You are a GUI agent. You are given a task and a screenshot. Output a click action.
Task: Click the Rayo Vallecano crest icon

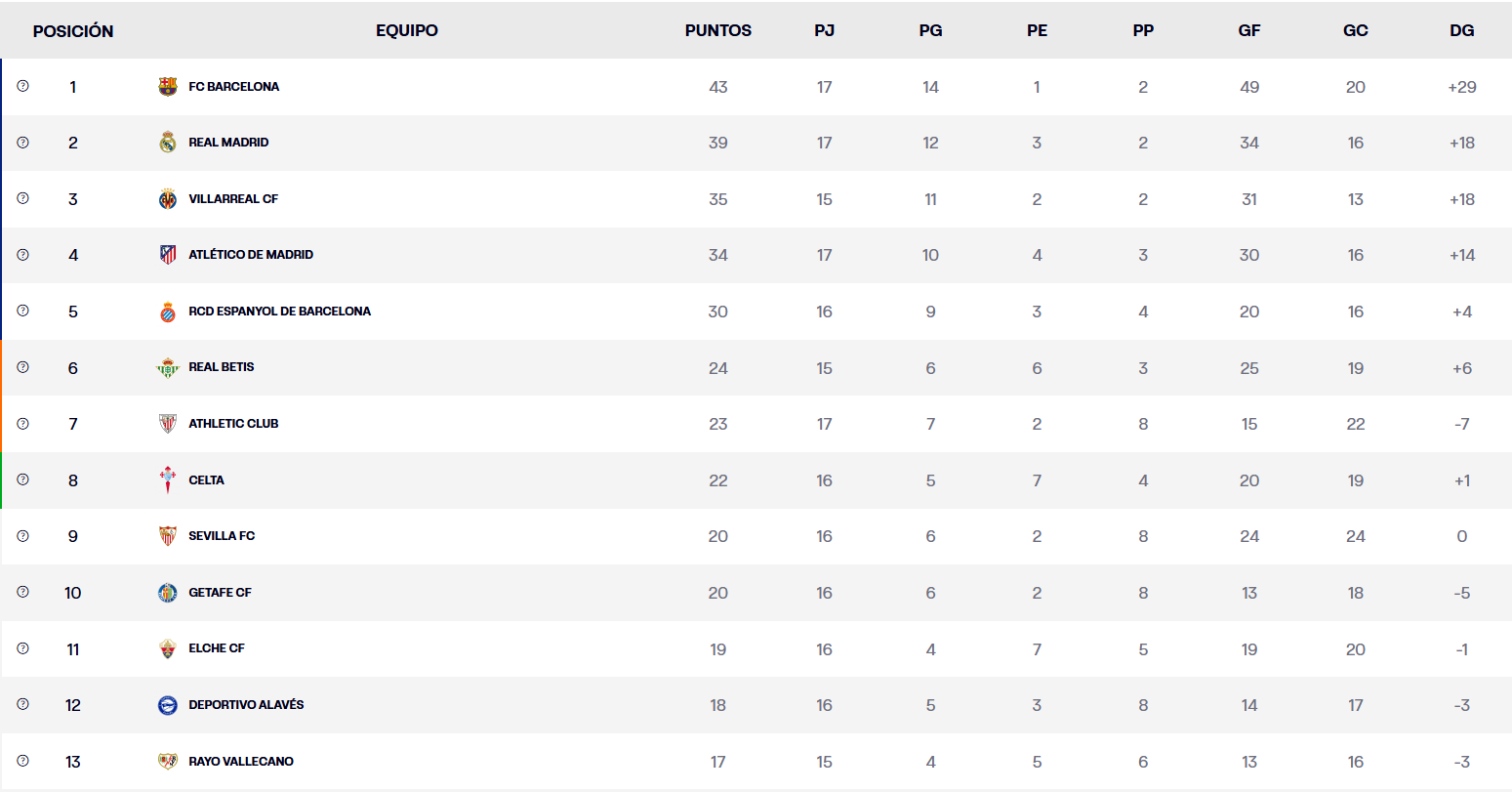[168, 762]
